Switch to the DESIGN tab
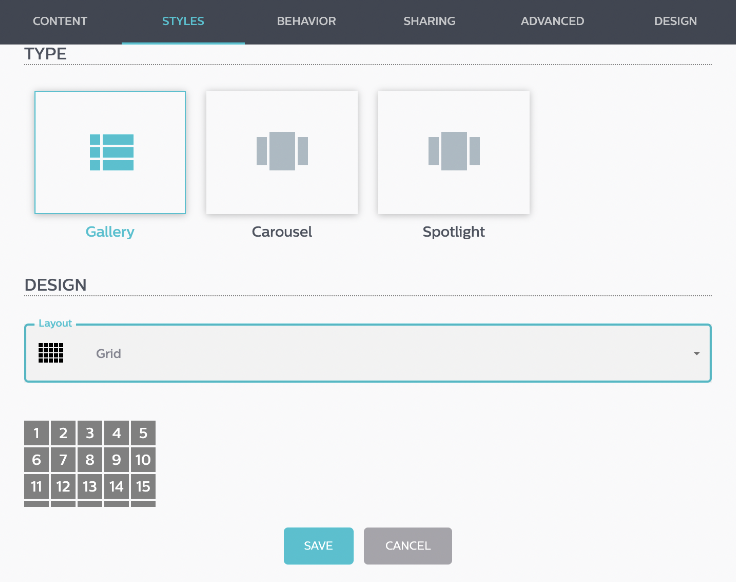Image resolution: width=736 pixels, height=582 pixels. pos(675,21)
